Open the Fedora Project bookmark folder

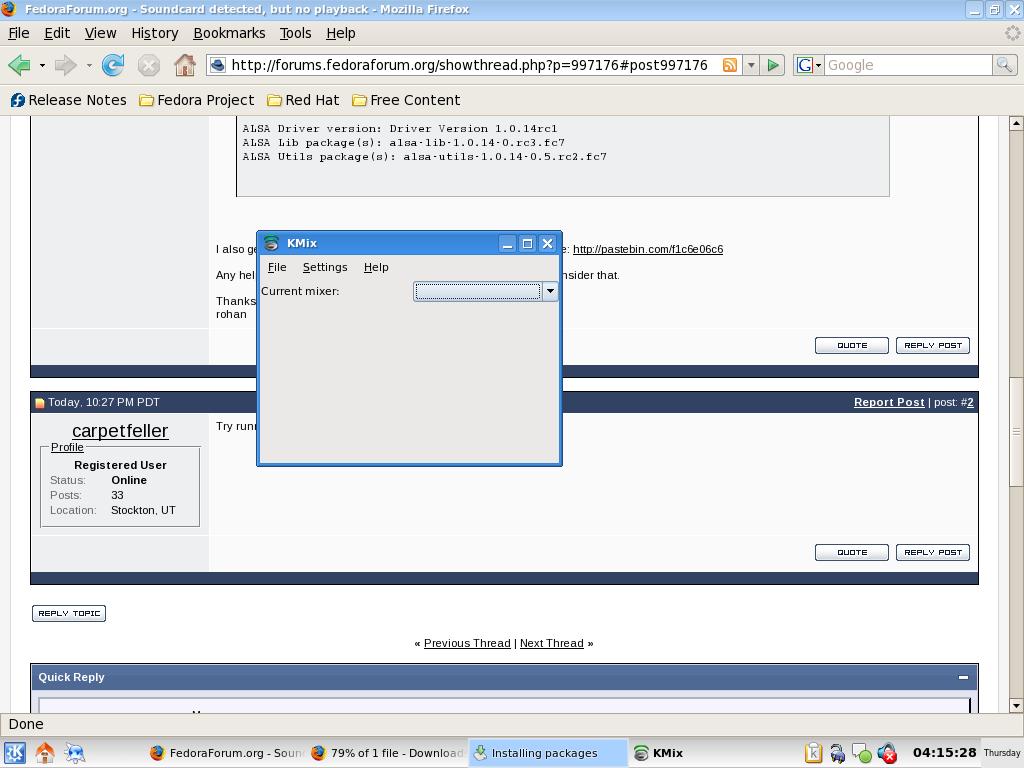tap(197, 100)
